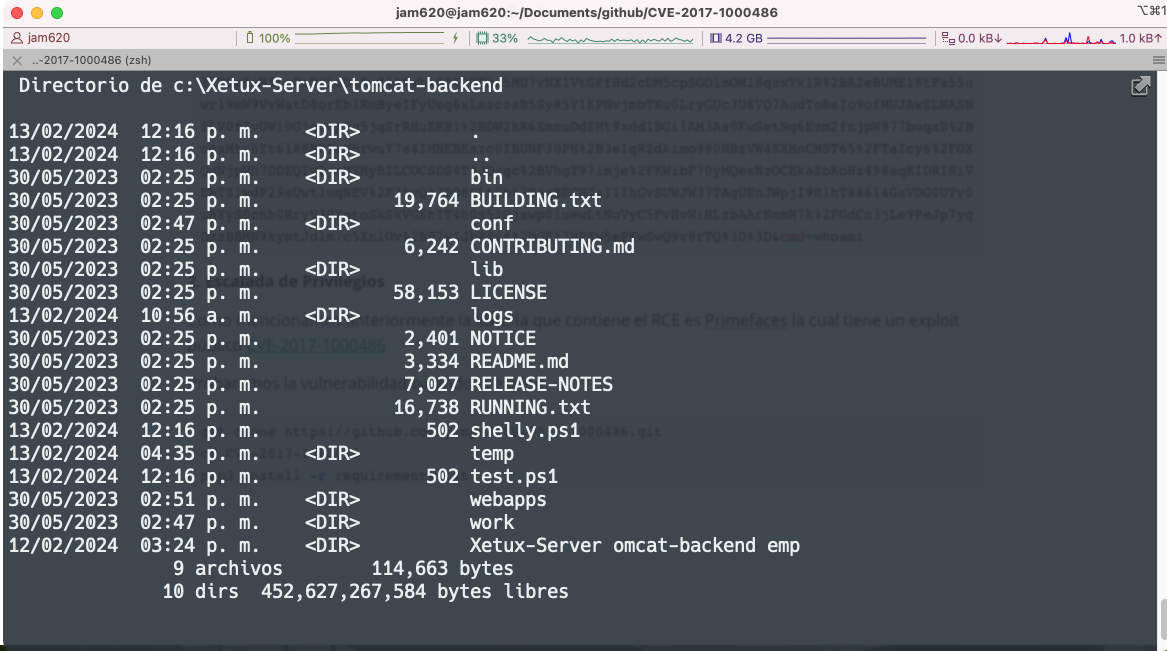Click the 'lib' directory entry
Image resolution: width=1167 pixels, height=651 pixels.
(486, 269)
